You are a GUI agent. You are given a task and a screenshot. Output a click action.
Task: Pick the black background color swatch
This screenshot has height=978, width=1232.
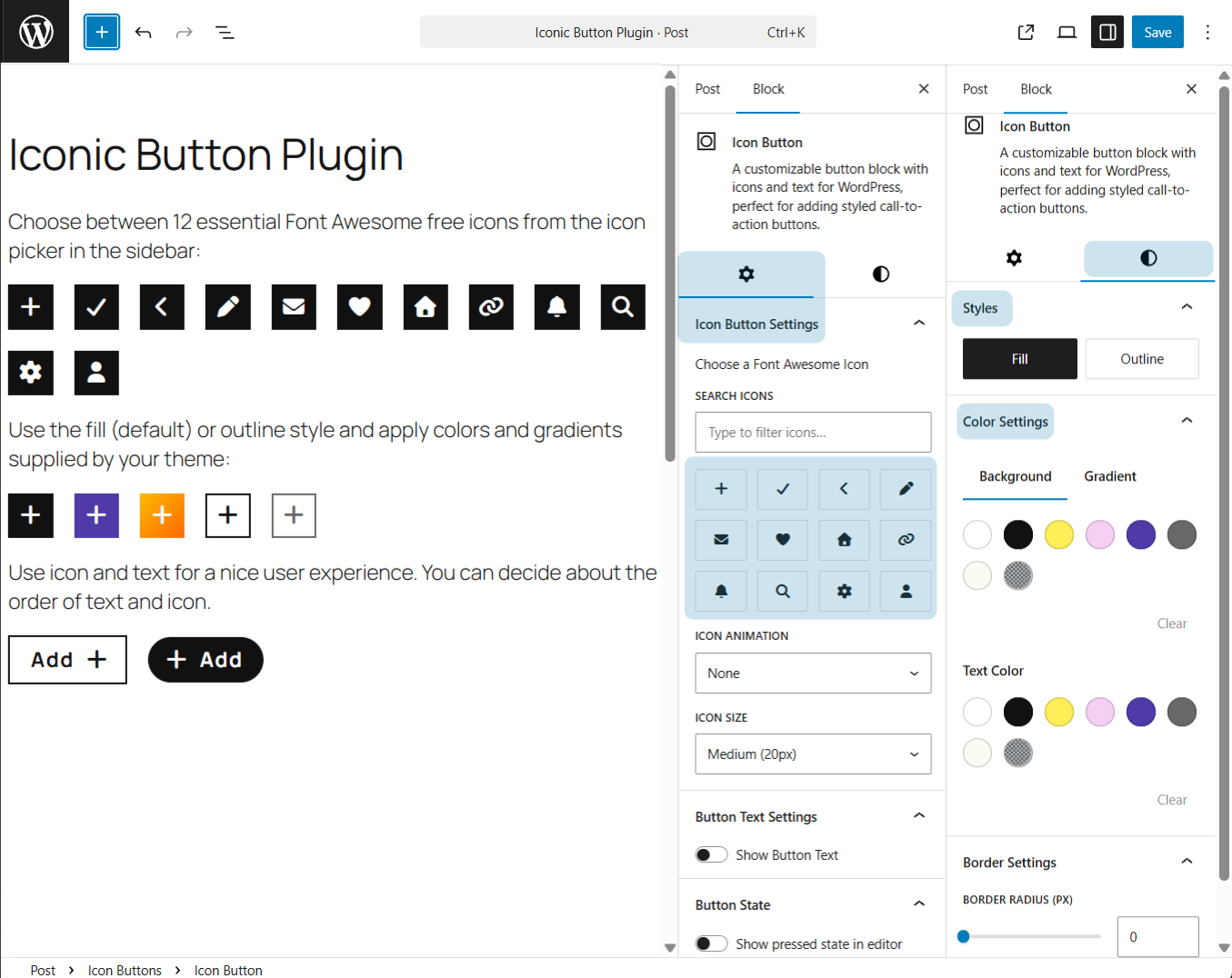coord(1018,534)
